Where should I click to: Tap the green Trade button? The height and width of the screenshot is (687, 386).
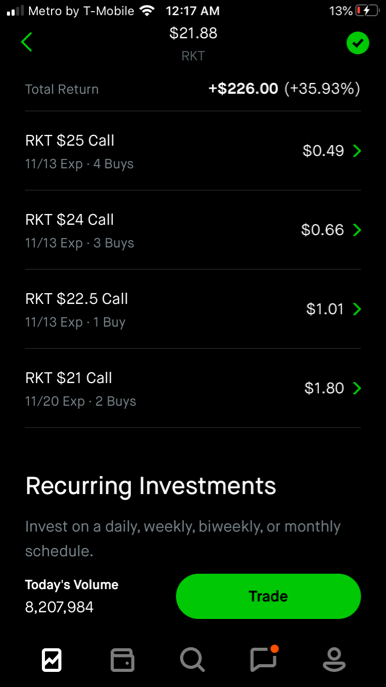(268, 596)
